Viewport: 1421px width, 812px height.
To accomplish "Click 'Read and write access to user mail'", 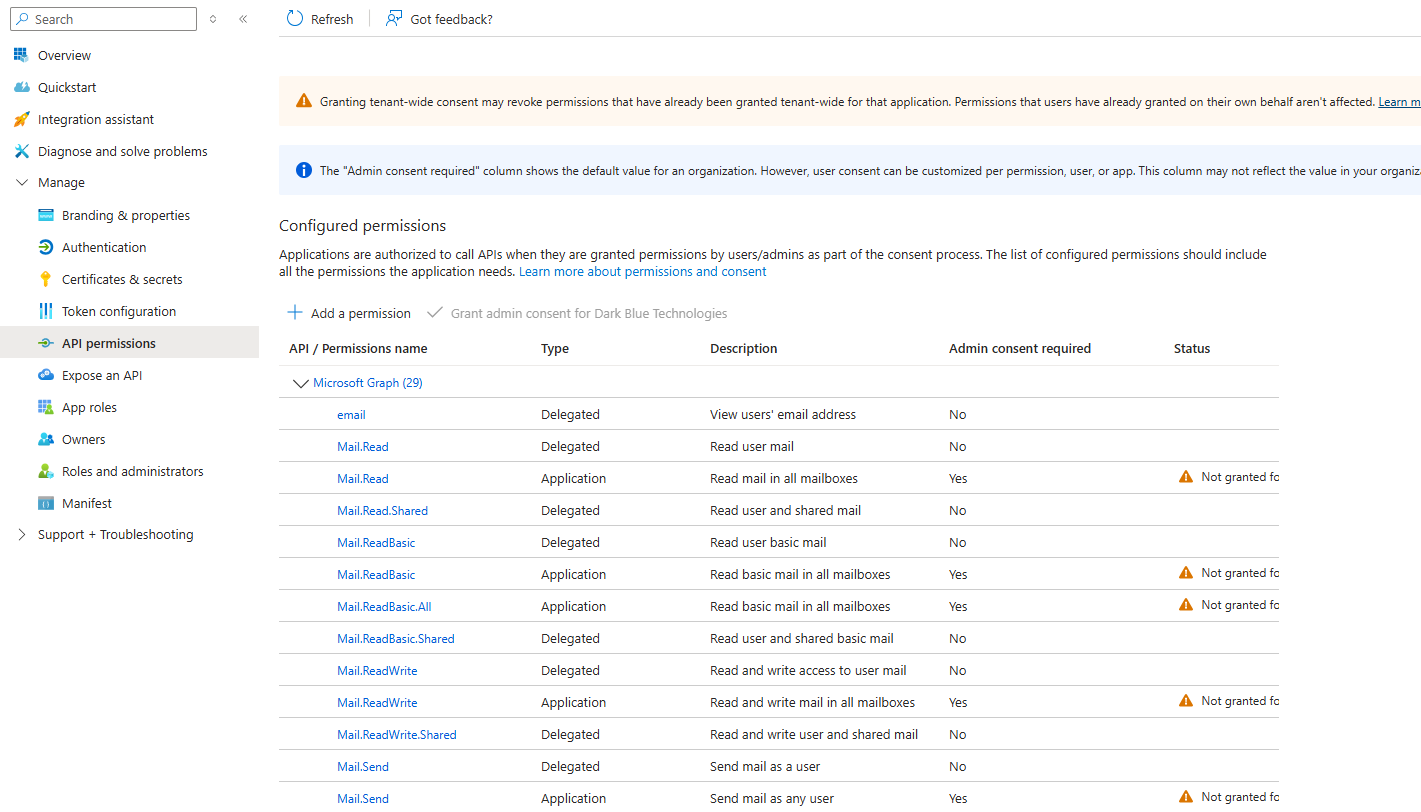I will point(808,670).
